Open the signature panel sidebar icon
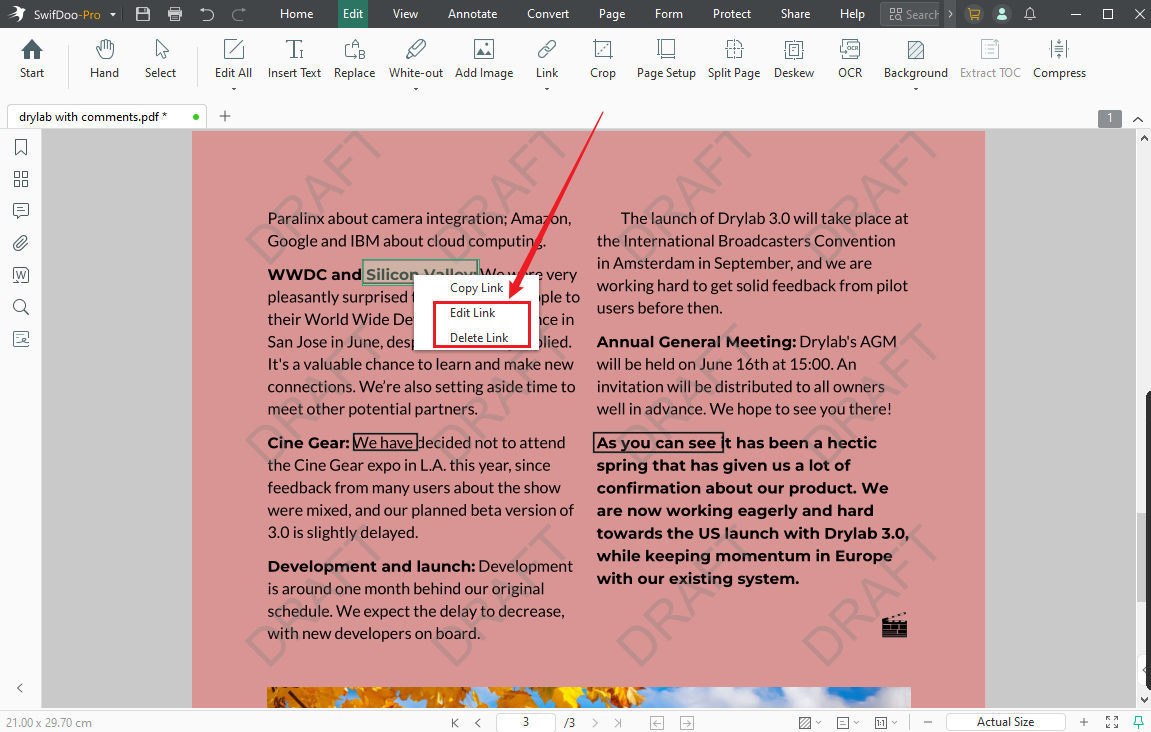Viewport: 1151px width, 732px height. point(21,338)
